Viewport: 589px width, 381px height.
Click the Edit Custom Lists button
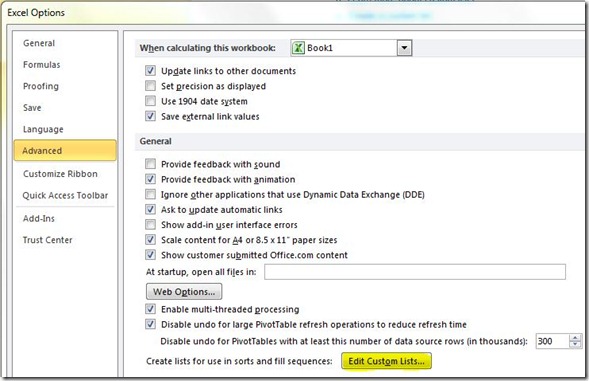(x=386, y=361)
